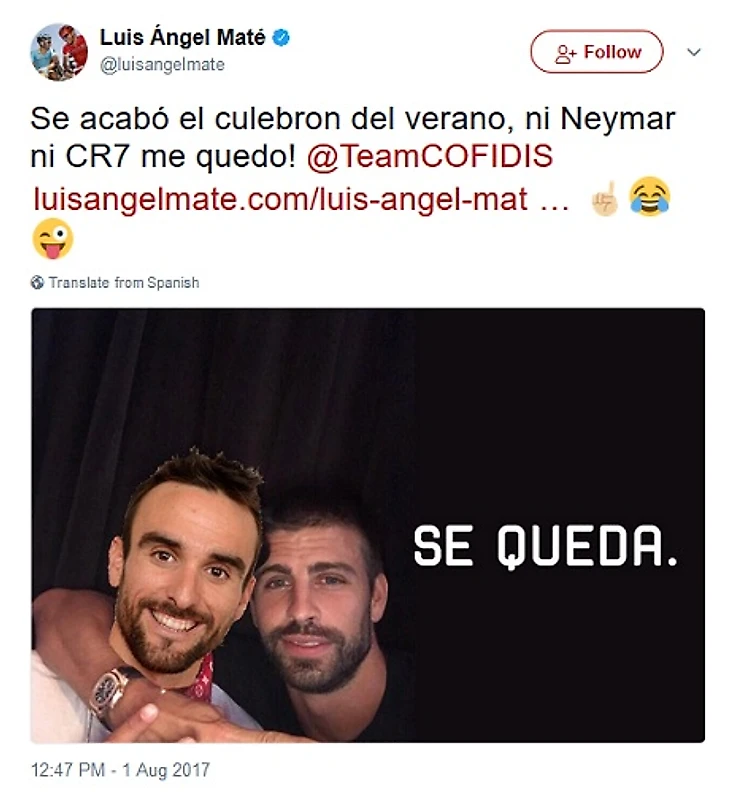The width and height of the screenshot is (730, 792).
Task: Expand the tweet options chevron dropdown
Action: tap(694, 52)
